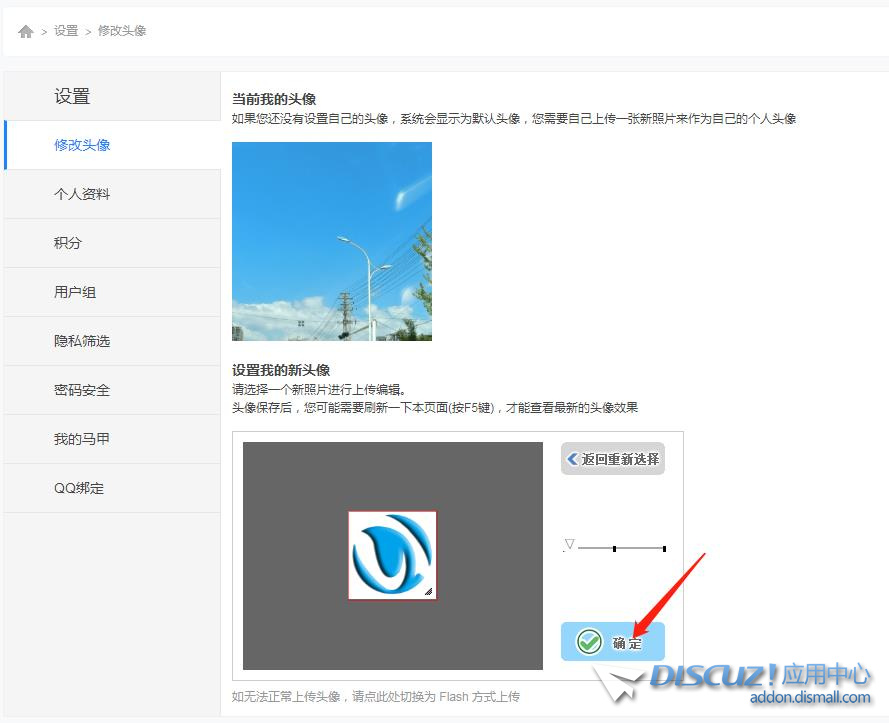Click the red-bordered crop selection box
Image resolution: width=889 pixels, height=723 pixels.
[x=392, y=555]
